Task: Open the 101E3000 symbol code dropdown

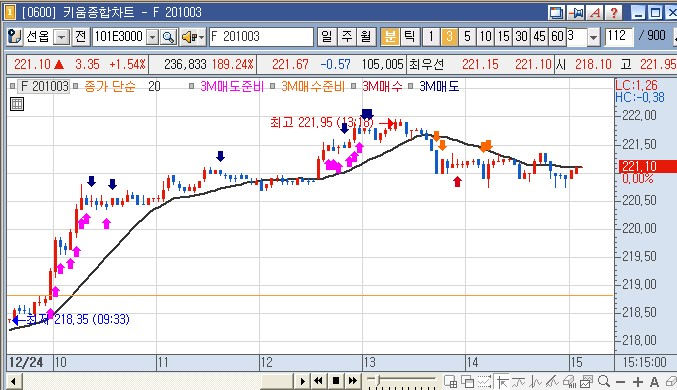Action: coord(152,38)
